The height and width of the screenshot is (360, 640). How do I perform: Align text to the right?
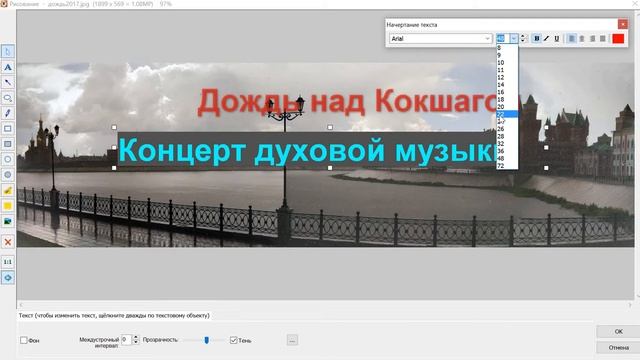[592, 38]
